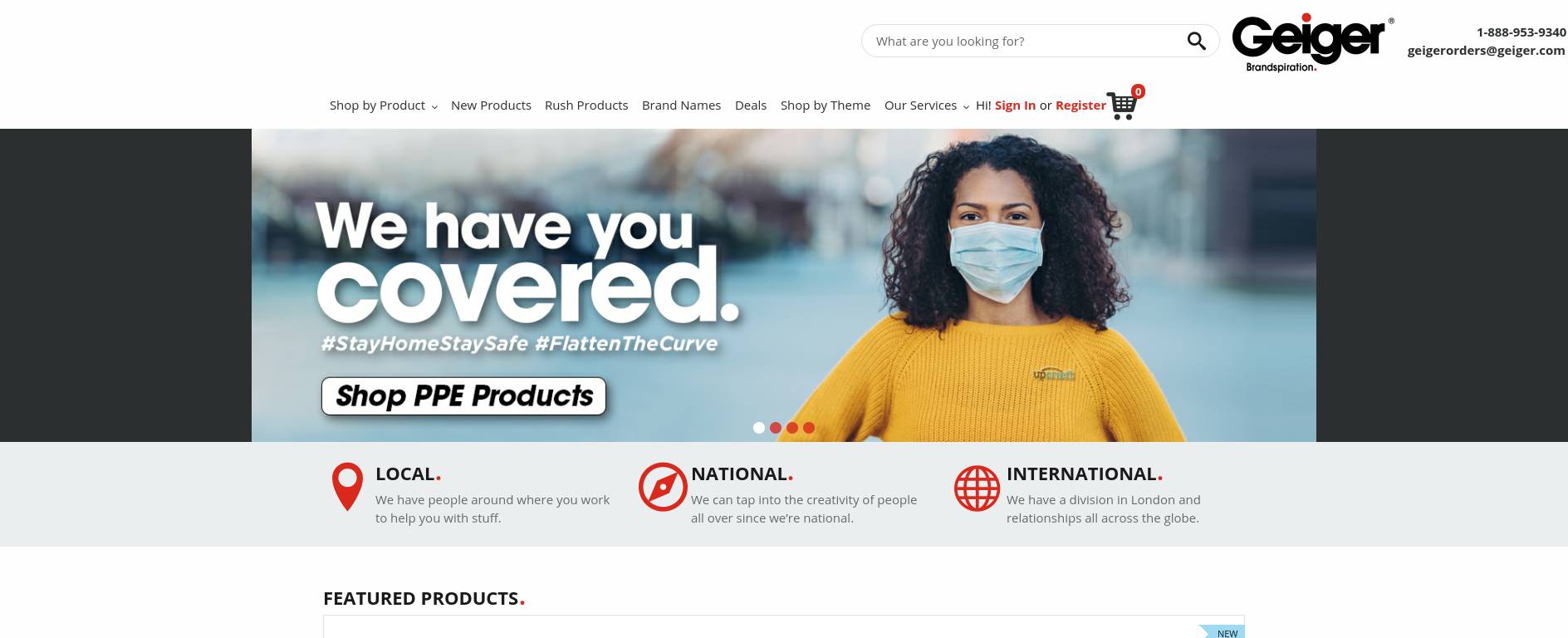Click the search magnifier icon
1568x638 pixels.
(x=1196, y=41)
